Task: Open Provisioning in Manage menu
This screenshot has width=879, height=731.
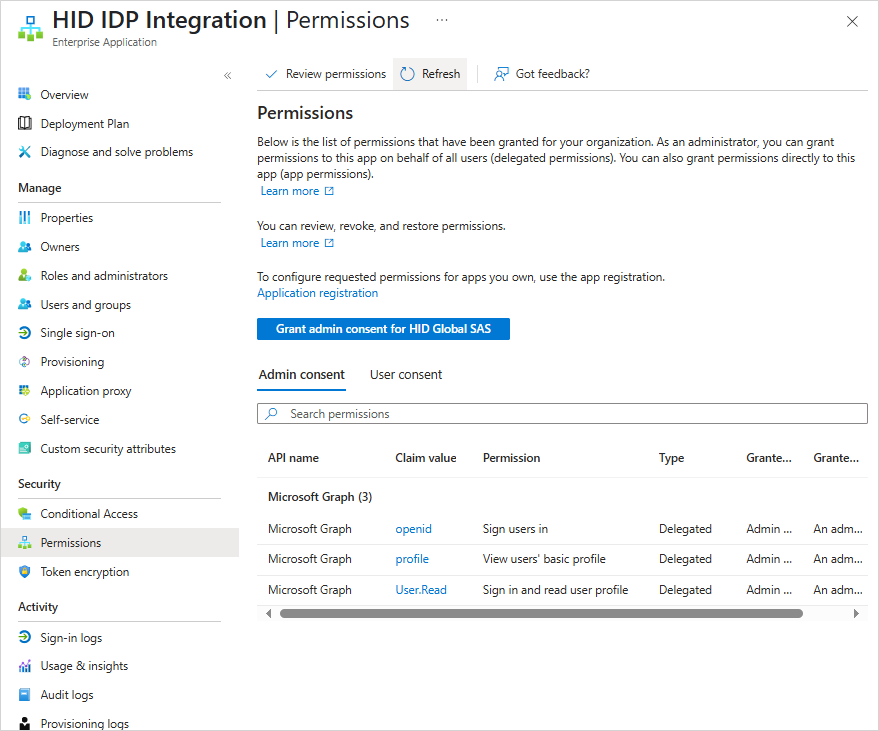Action: click(72, 362)
